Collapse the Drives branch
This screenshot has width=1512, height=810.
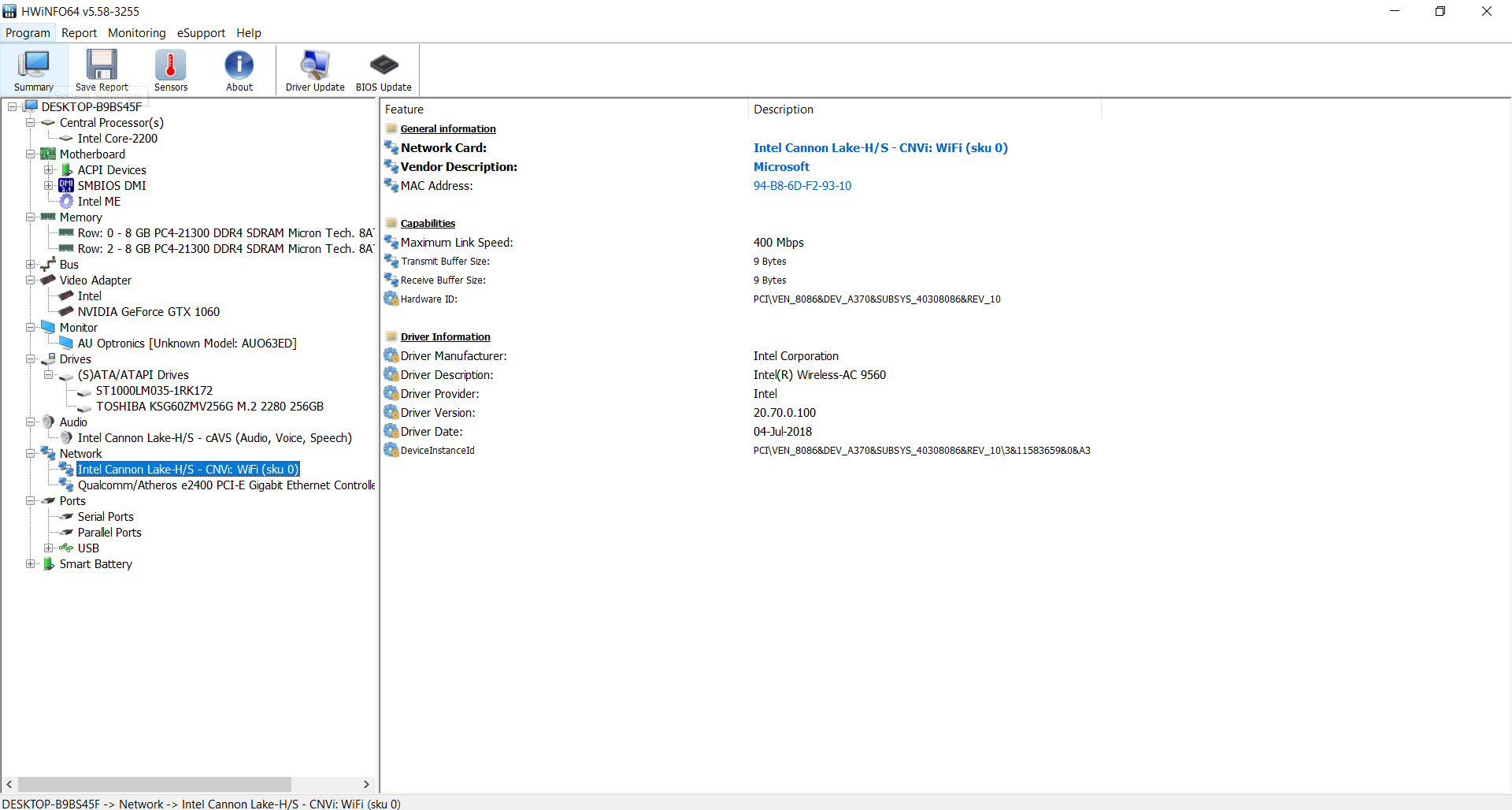click(x=30, y=359)
